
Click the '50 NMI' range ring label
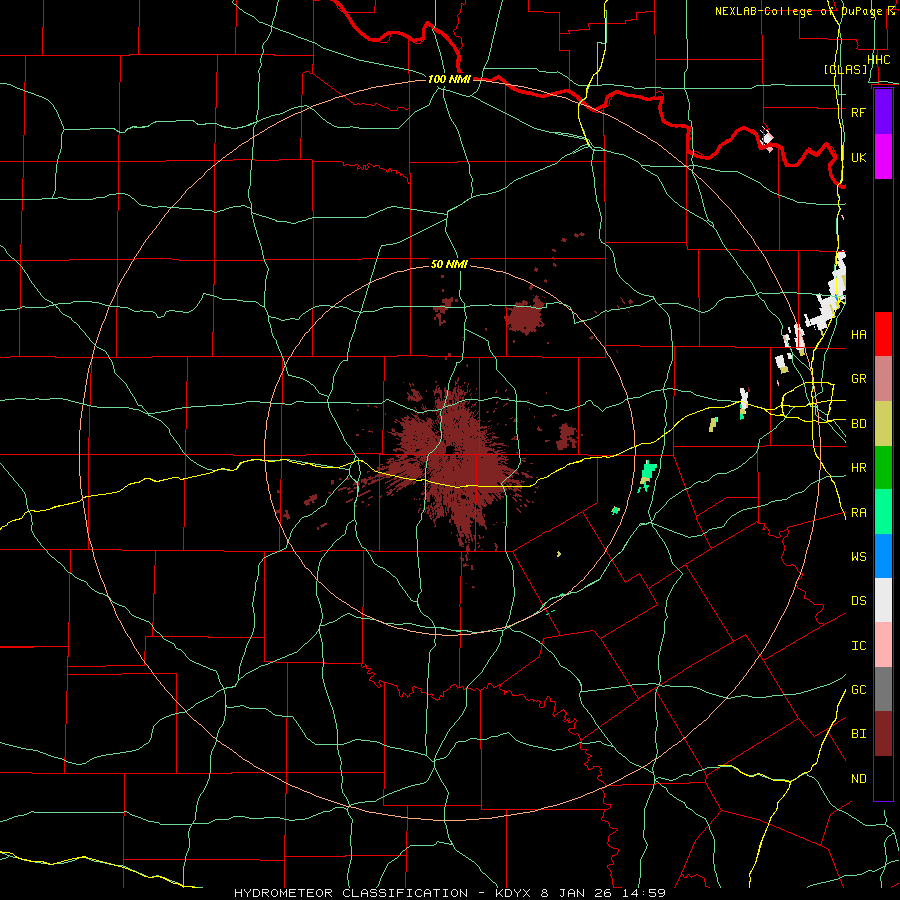449,264
